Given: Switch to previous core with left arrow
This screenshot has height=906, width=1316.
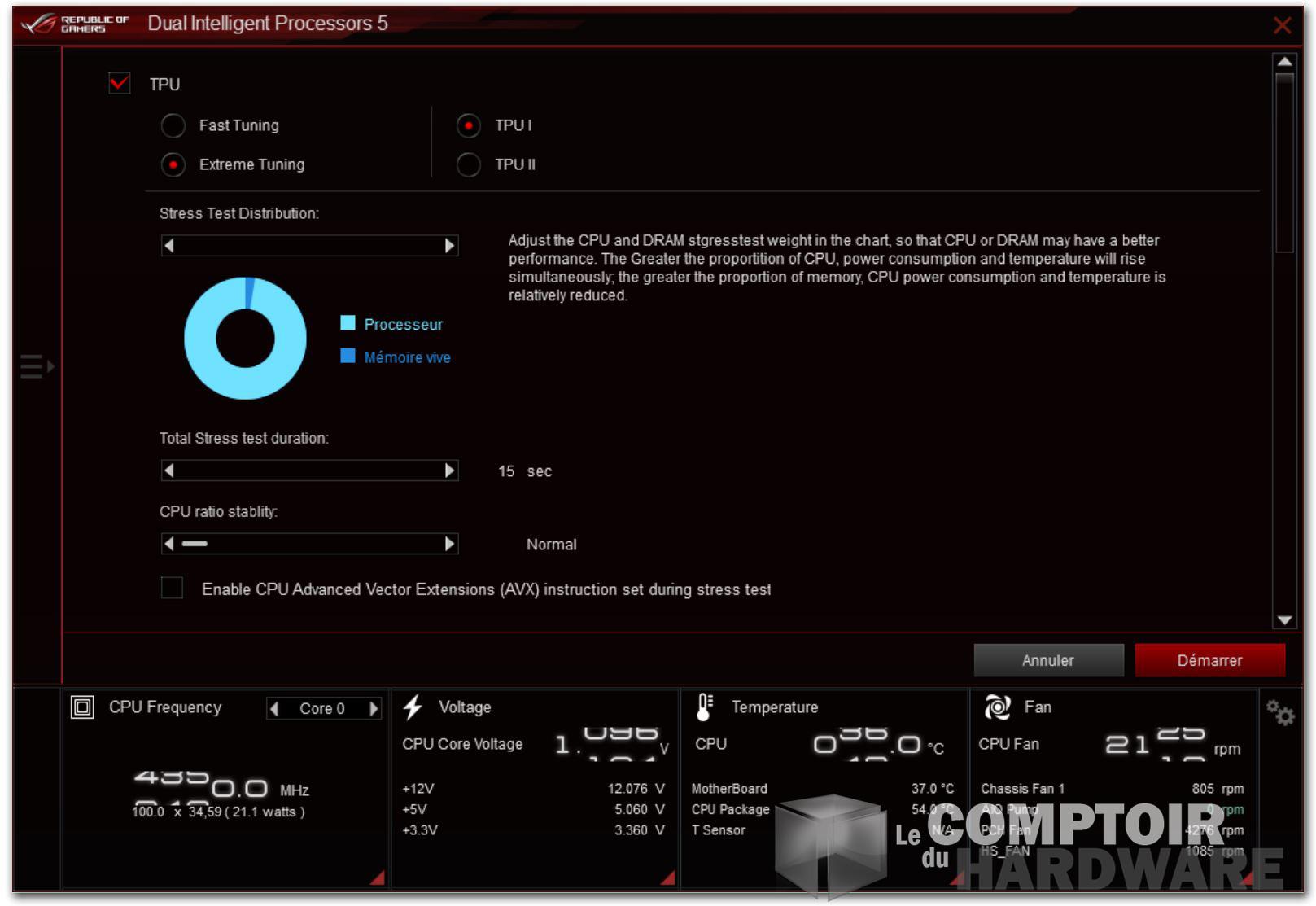Looking at the screenshot, I should [x=275, y=709].
